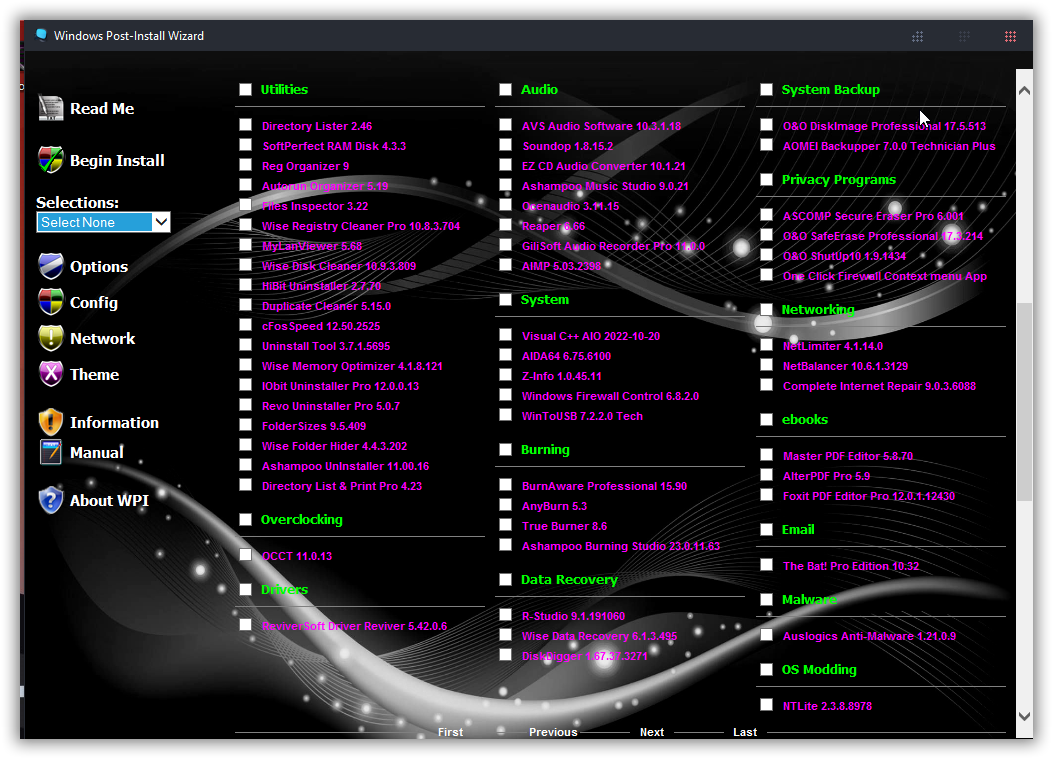
Task: Click the Overclocking category heading
Action: [x=302, y=520]
